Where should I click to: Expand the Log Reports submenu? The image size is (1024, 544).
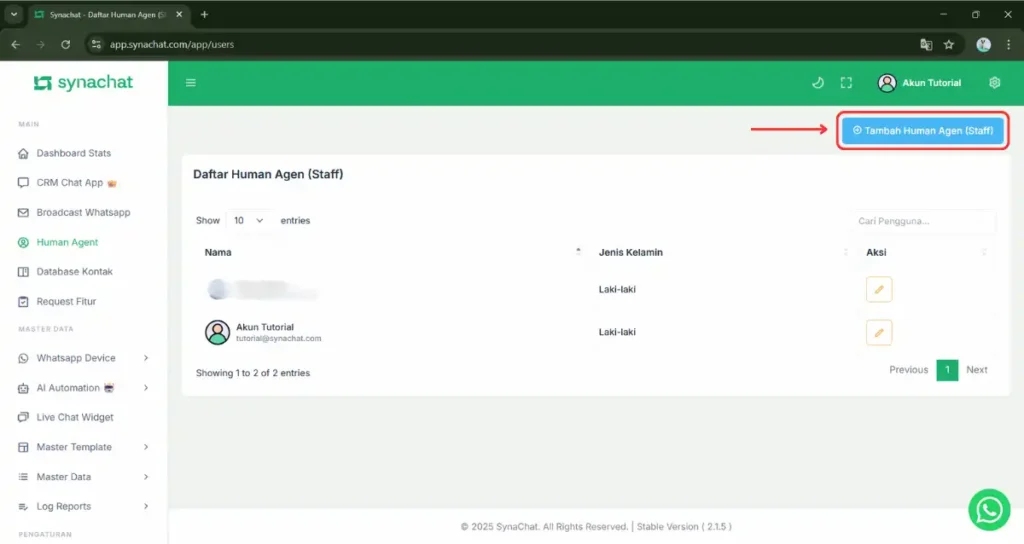84,506
